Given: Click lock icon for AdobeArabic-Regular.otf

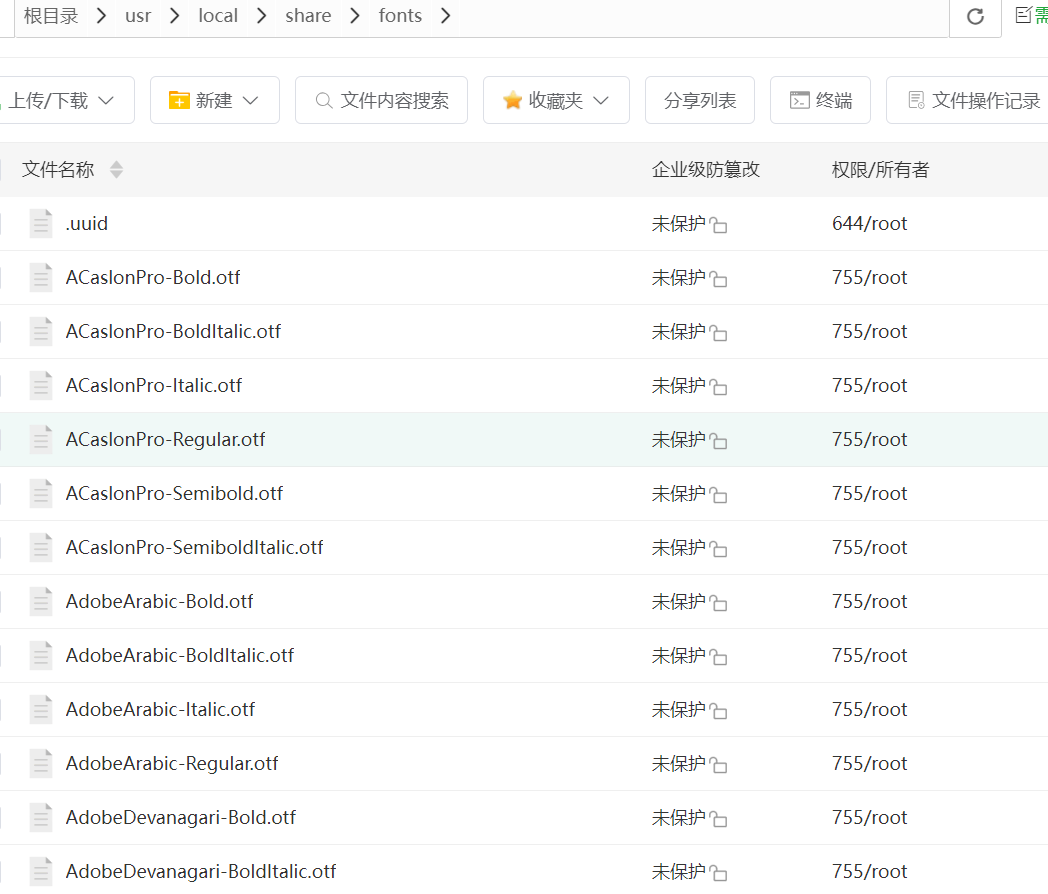Looking at the screenshot, I should (x=718, y=765).
